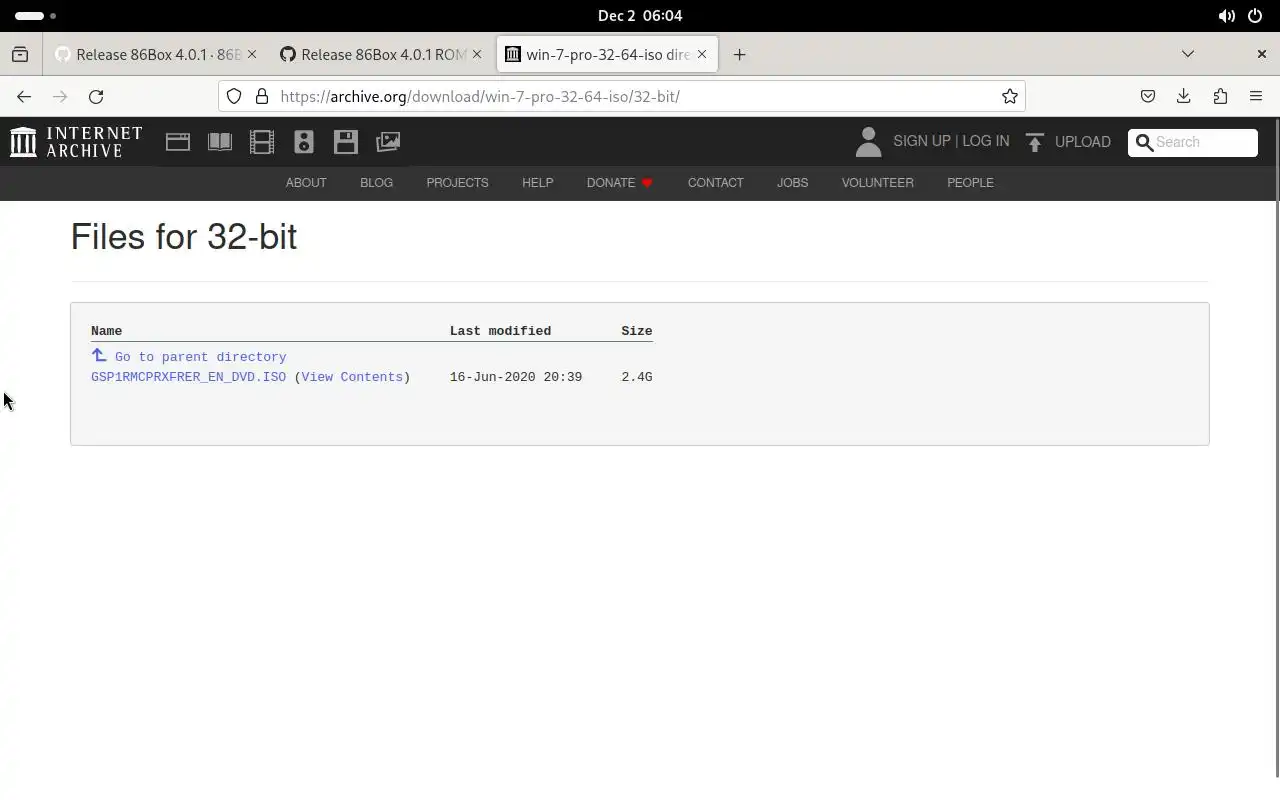The height and width of the screenshot is (800, 1280).
Task: Click the LOG IN link
Action: point(985,141)
